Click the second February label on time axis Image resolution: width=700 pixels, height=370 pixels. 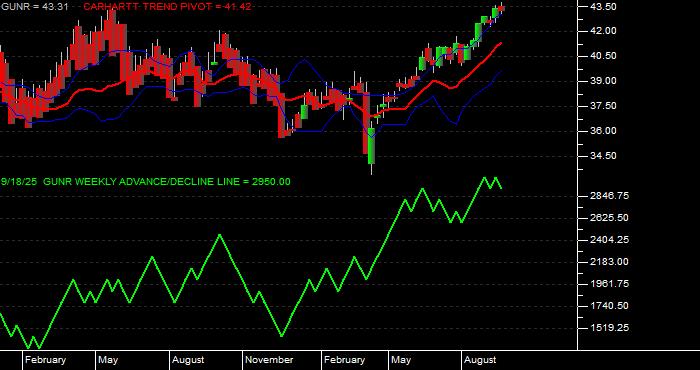(x=344, y=360)
